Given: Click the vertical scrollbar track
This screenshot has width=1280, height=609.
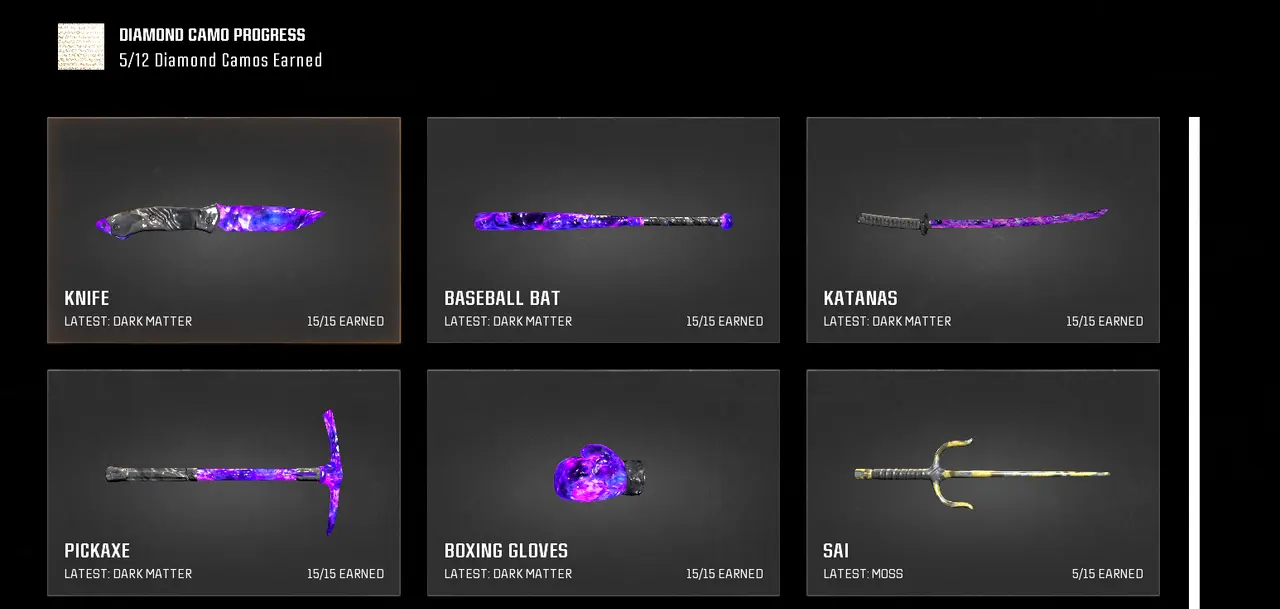Looking at the screenshot, I should coord(1194,363).
